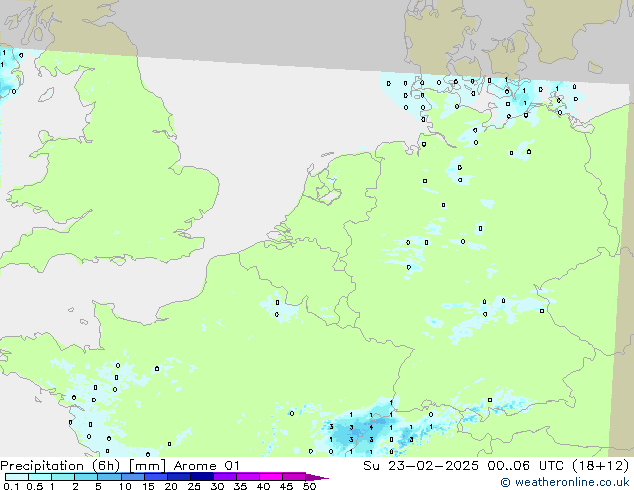Click the '10' legend scale value

[x=125, y=486]
